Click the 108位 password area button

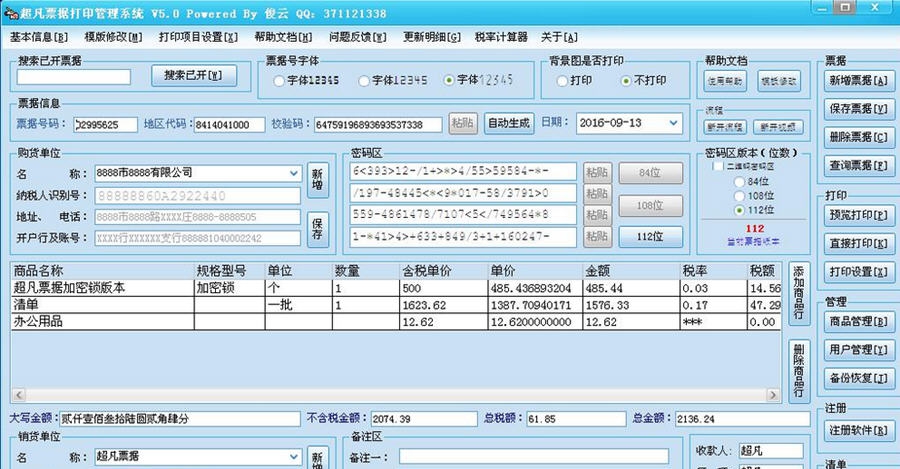pyautogui.click(x=650, y=206)
